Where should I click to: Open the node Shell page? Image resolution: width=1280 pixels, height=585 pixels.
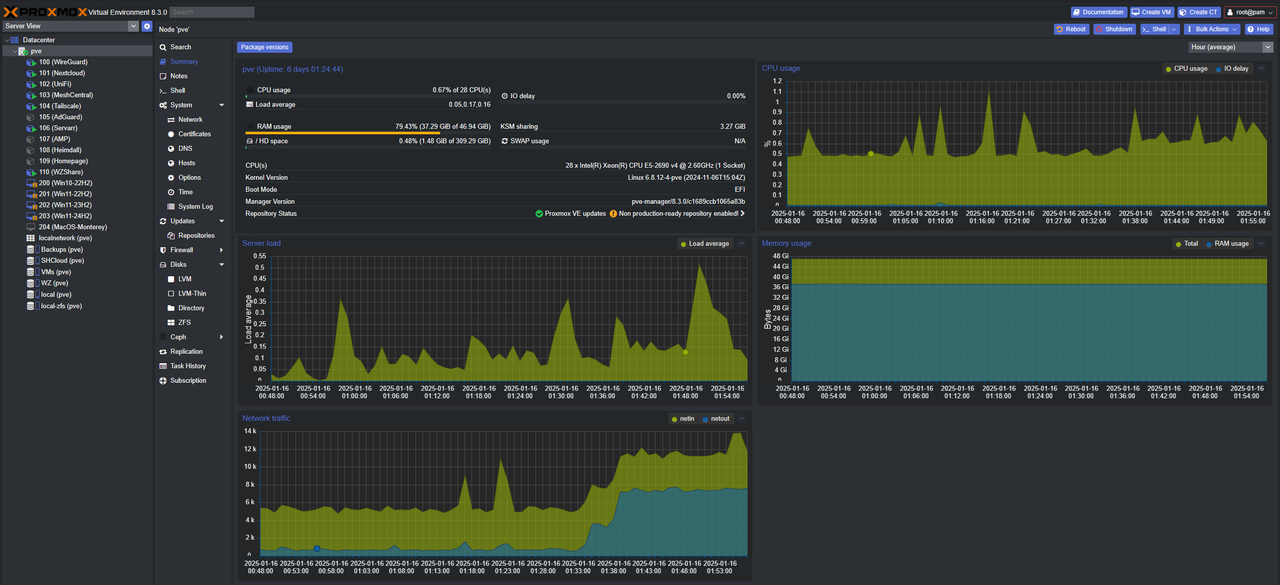pos(172,90)
